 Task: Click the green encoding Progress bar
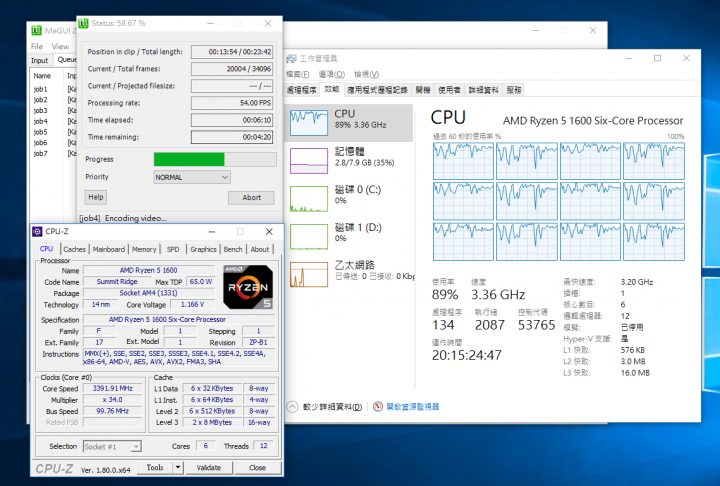click(215, 159)
